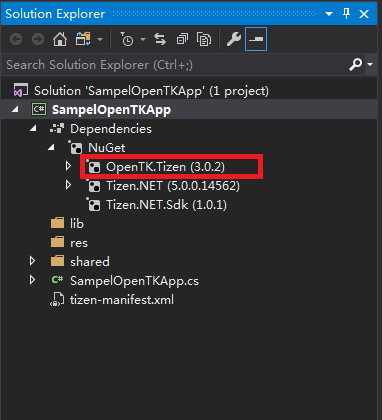The height and width of the screenshot is (420, 382).
Task: Select OpenTK.Tizen (3.0.2) package
Action: [x=165, y=167]
